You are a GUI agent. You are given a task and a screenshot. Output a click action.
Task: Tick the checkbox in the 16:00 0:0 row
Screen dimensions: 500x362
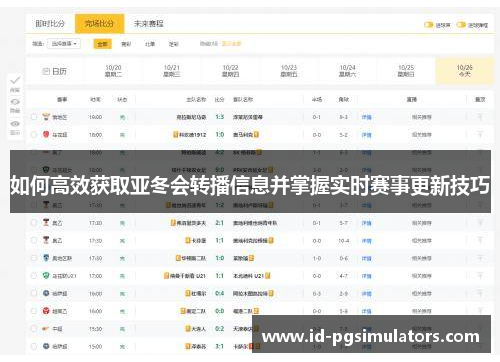tap(34, 311)
